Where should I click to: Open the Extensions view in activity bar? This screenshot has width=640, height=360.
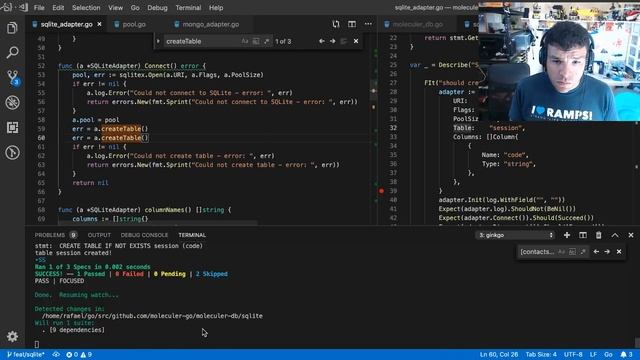pos(12,127)
